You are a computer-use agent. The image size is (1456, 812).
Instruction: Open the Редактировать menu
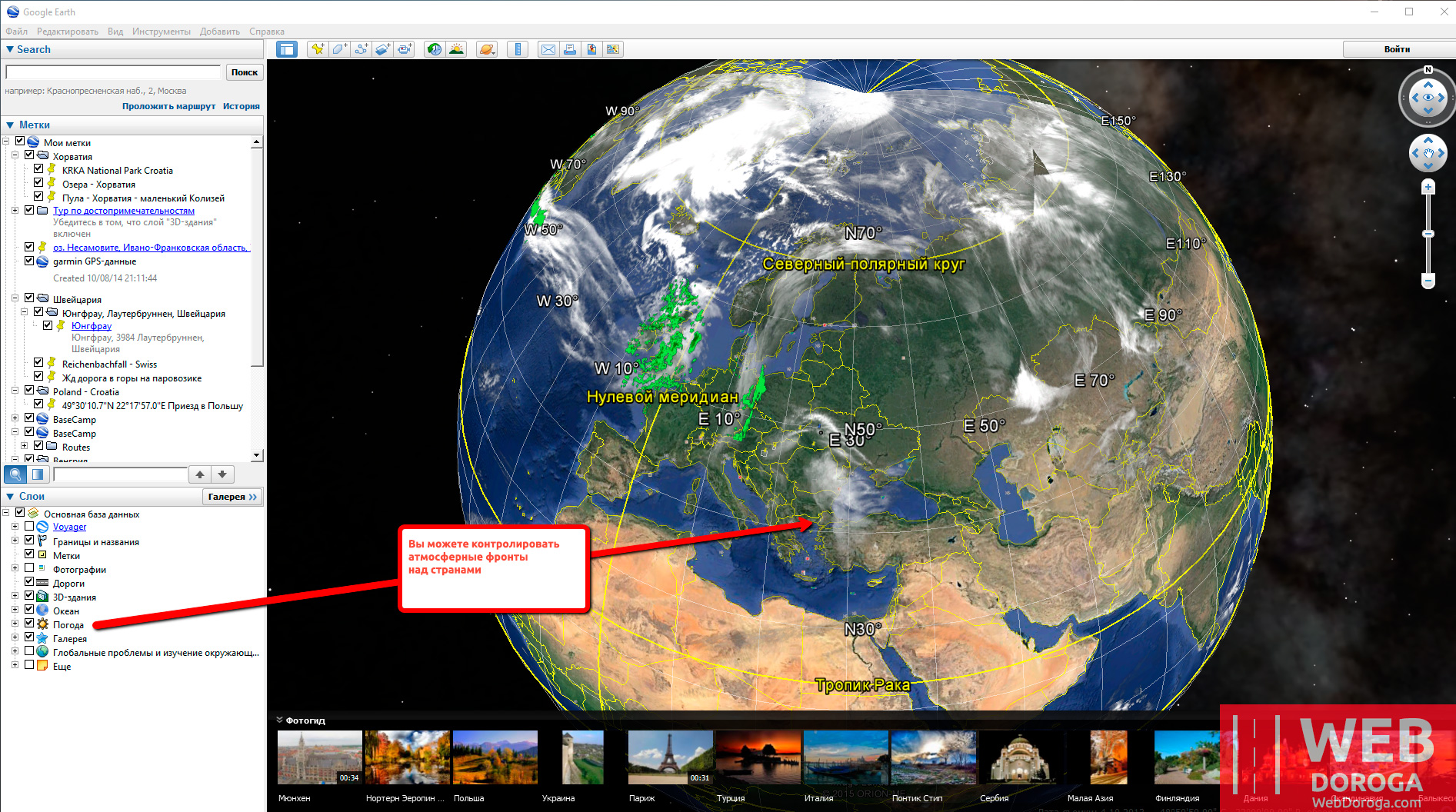(68, 32)
